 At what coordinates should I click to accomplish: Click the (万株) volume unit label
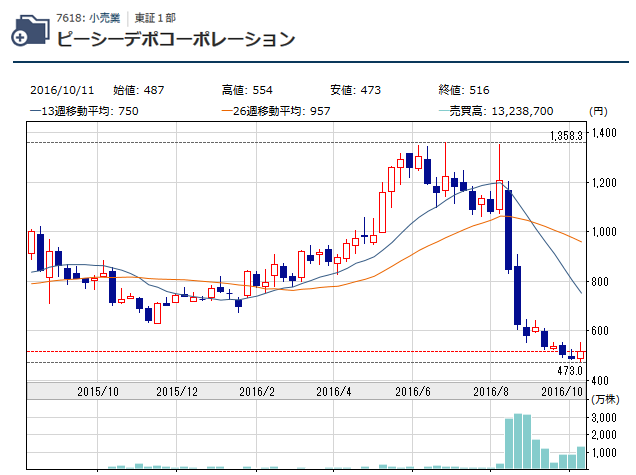603,400
